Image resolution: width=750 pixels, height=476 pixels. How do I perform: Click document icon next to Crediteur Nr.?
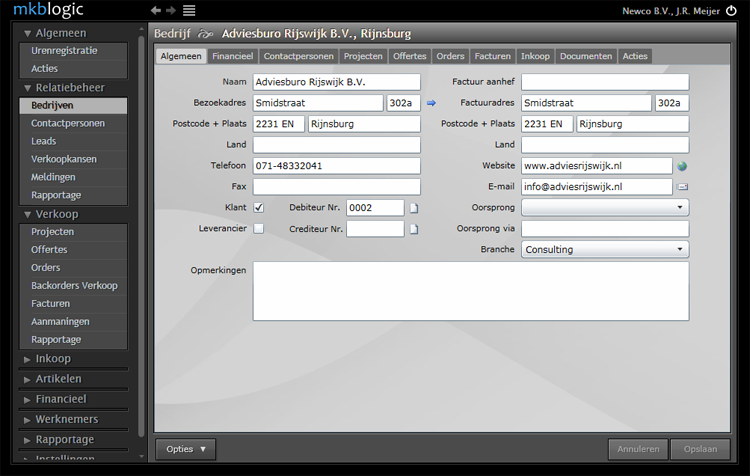pyautogui.click(x=413, y=229)
